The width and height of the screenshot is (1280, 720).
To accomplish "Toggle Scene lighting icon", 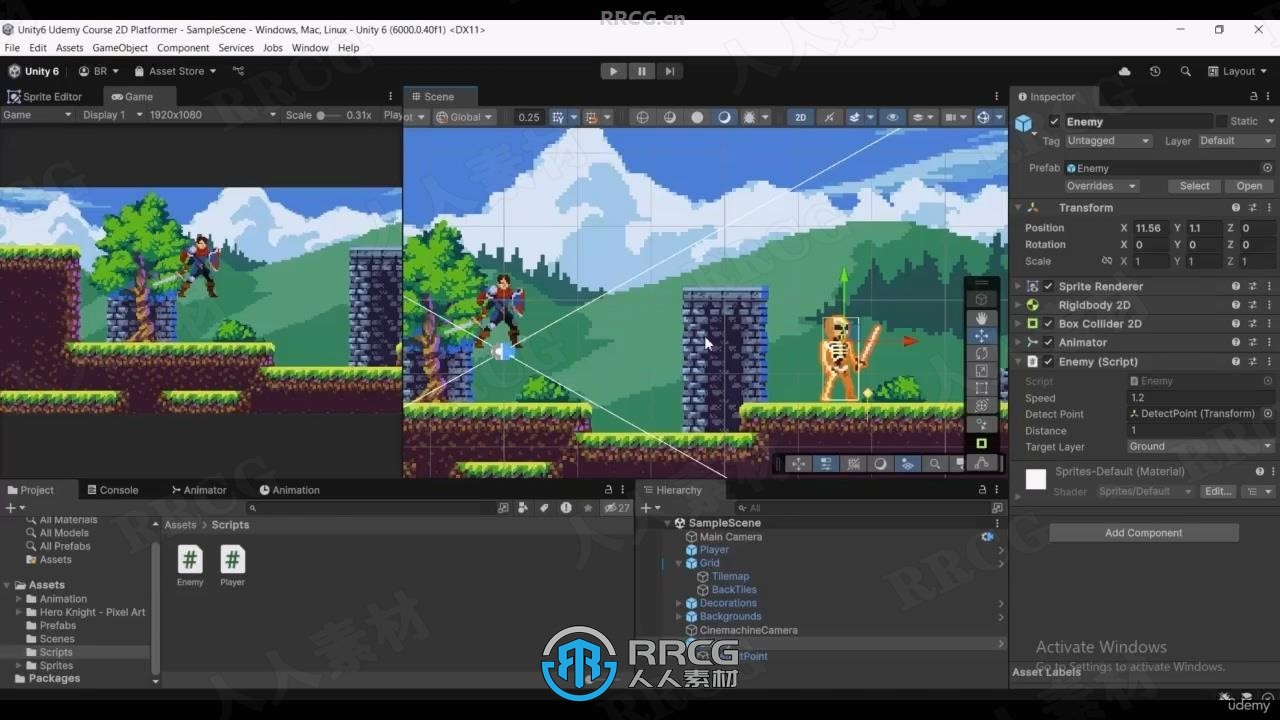I will (x=829, y=117).
